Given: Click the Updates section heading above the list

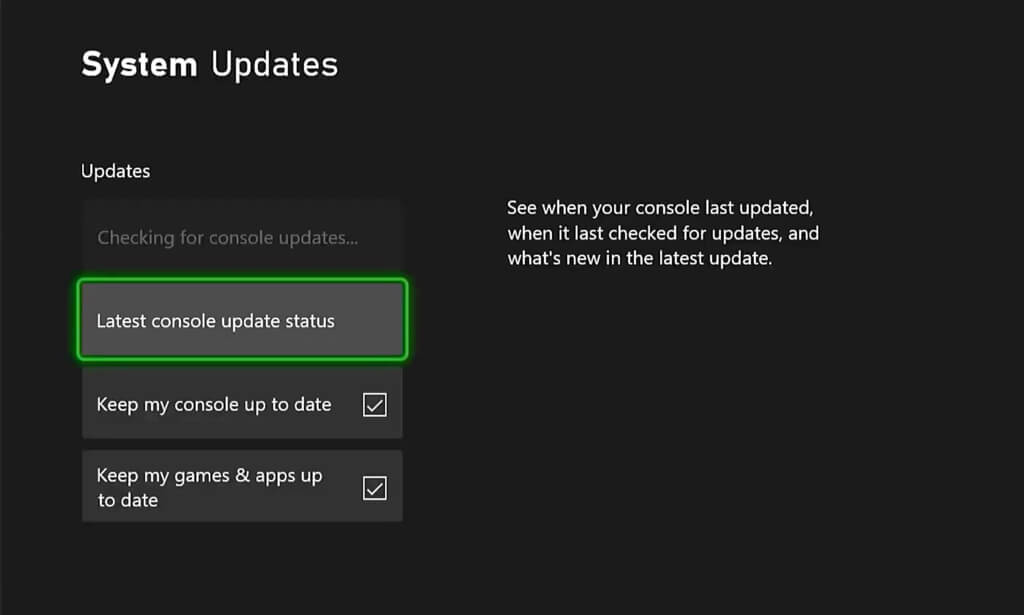Looking at the screenshot, I should point(115,171).
